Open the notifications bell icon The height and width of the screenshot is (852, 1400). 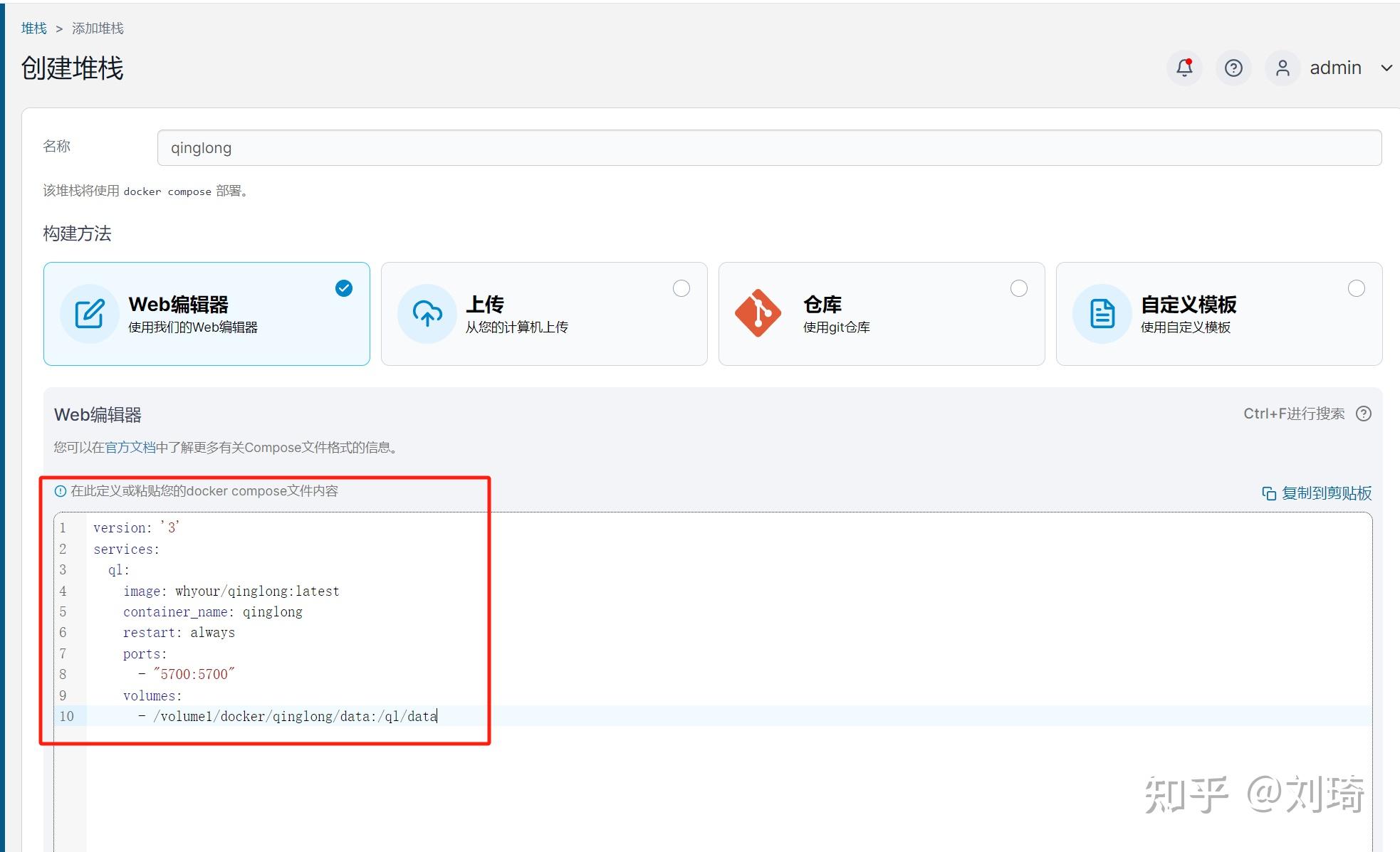[x=1184, y=68]
